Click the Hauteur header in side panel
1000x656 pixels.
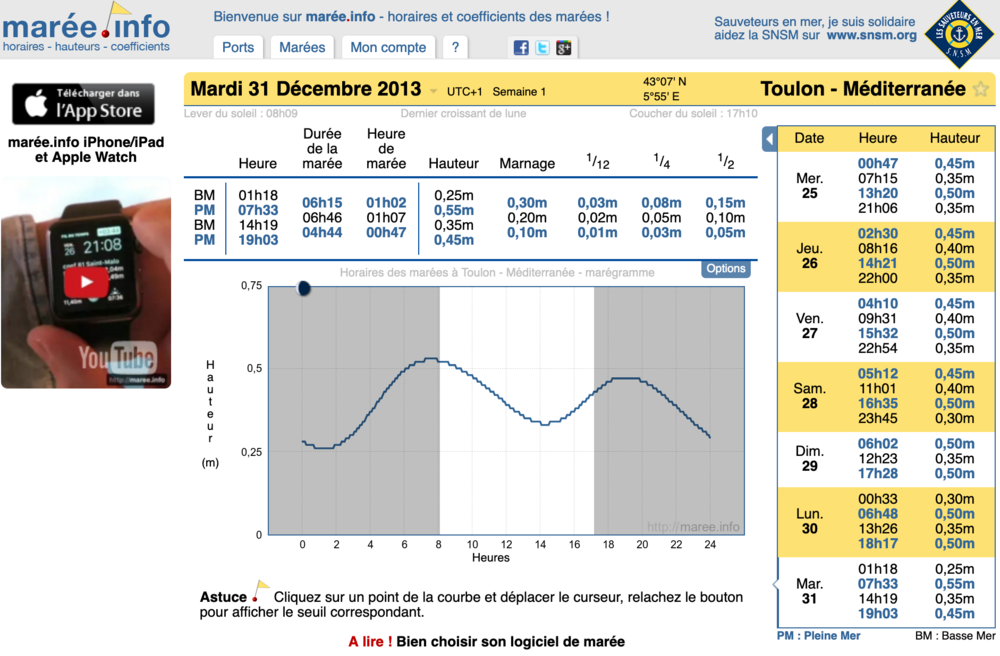click(x=955, y=138)
